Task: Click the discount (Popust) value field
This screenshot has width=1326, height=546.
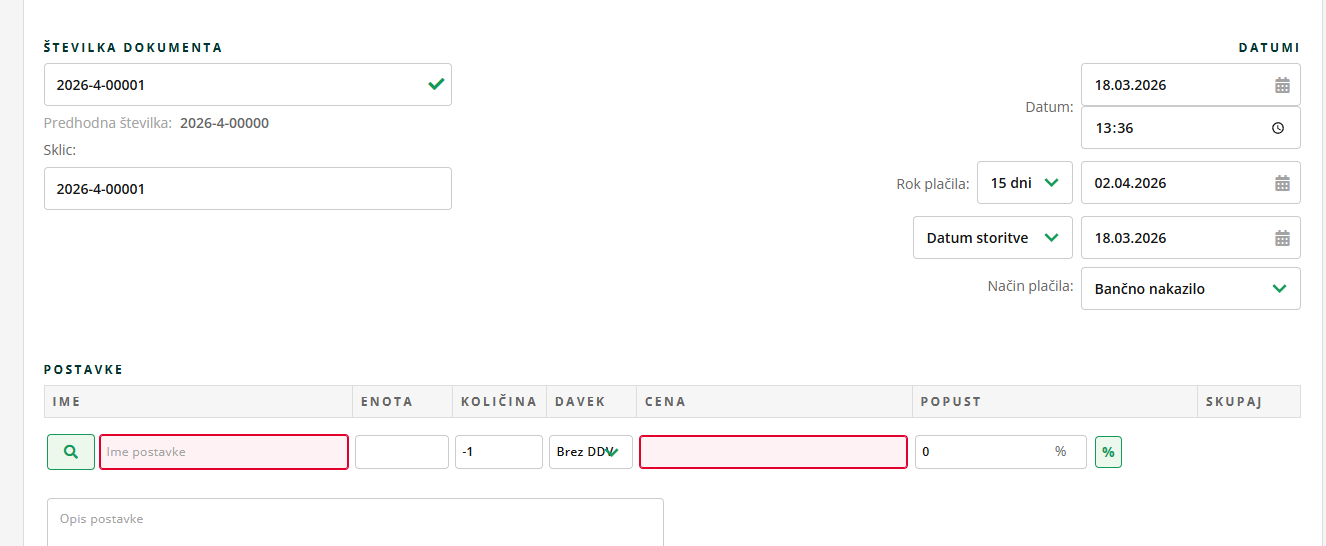Action: coord(980,452)
